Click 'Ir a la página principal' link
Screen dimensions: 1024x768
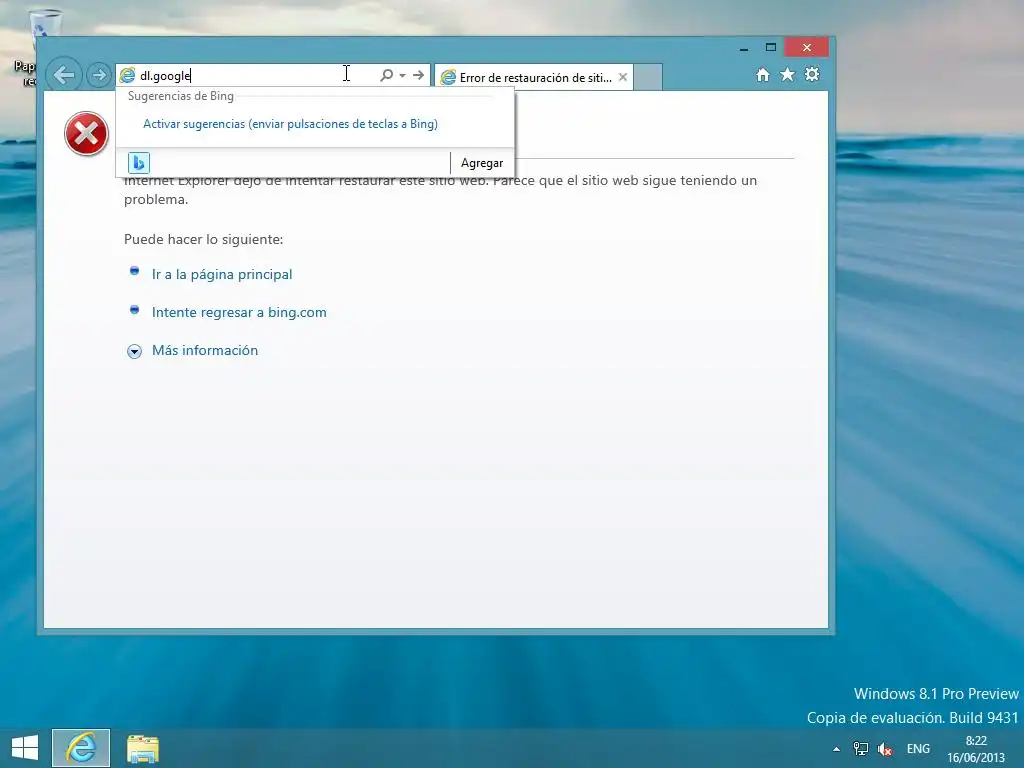click(x=222, y=274)
